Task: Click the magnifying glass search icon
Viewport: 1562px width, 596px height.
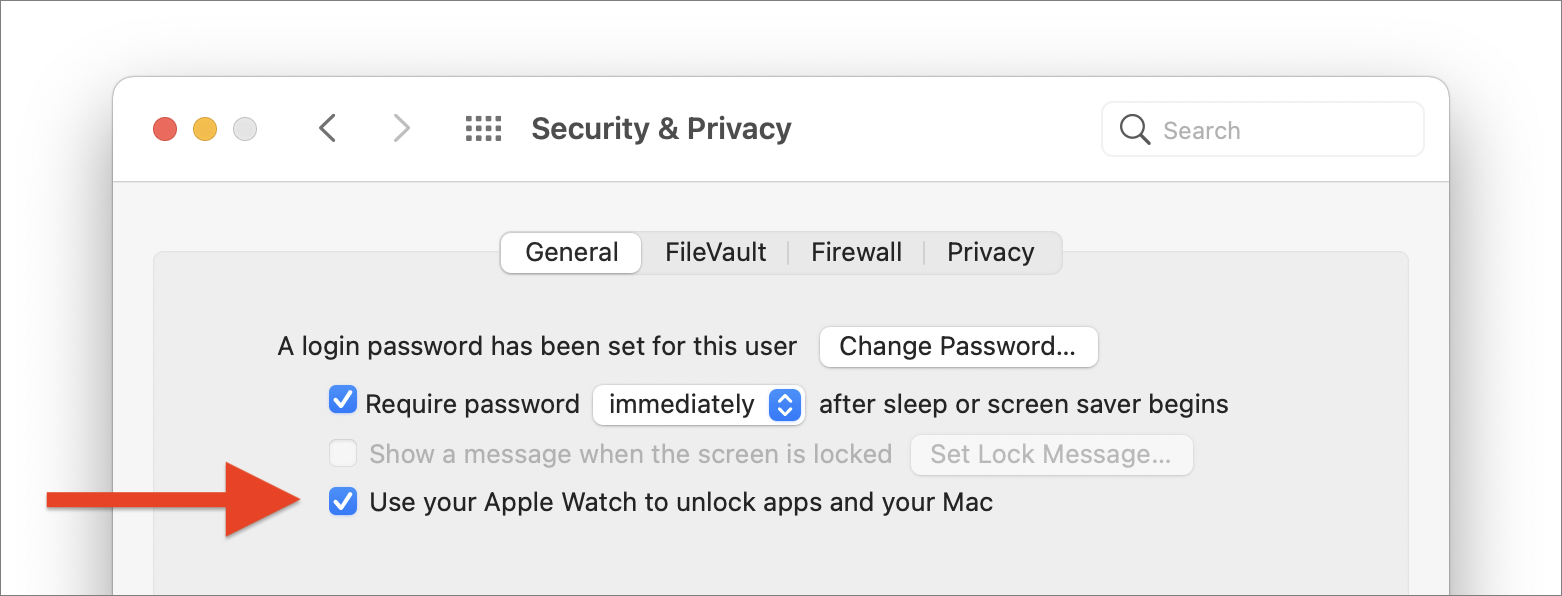Action: (x=1135, y=130)
